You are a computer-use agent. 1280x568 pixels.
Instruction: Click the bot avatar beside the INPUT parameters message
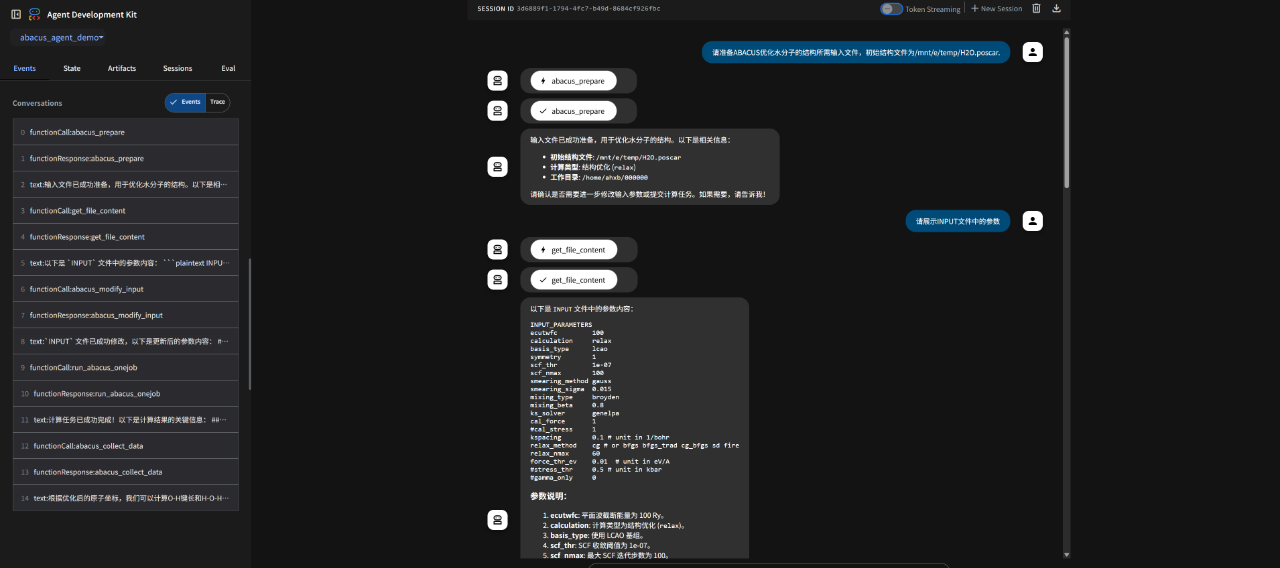coord(498,520)
